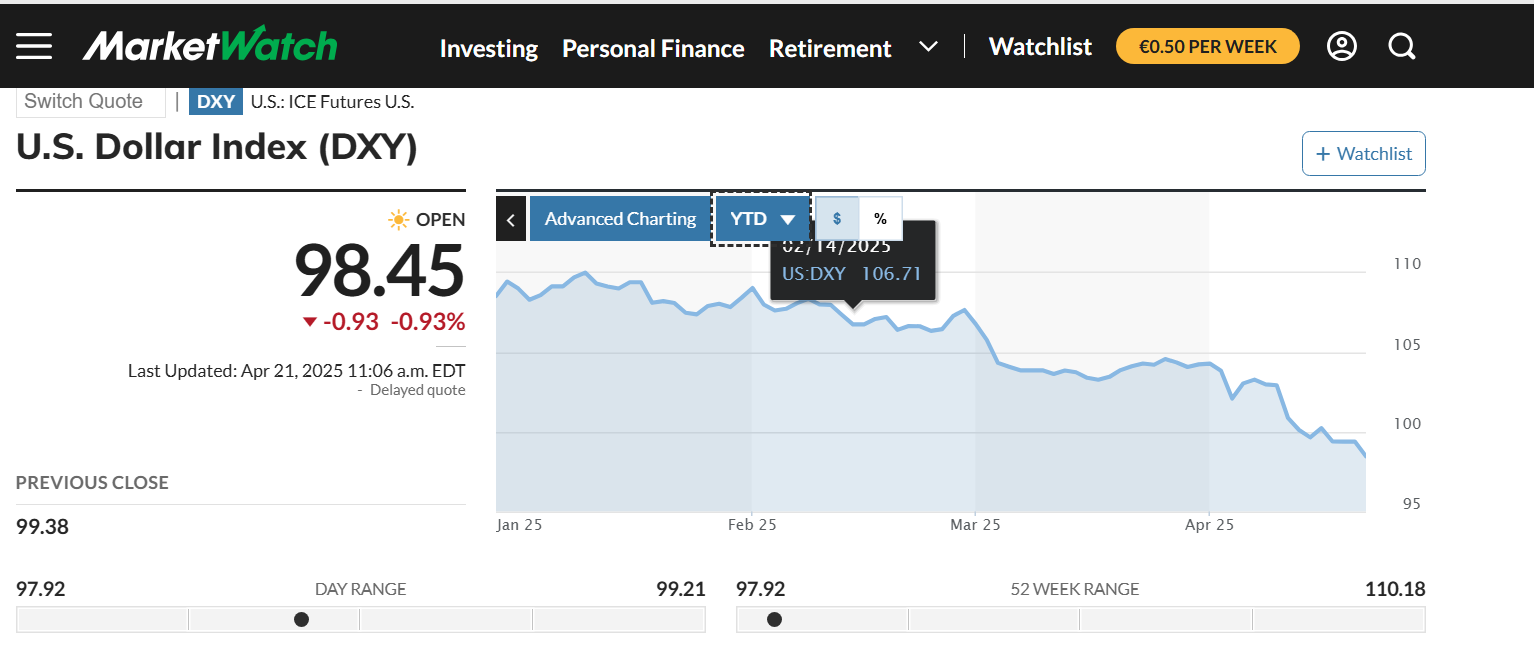Open the YTD time range dropdown
The image size is (1534, 645).
click(x=761, y=219)
